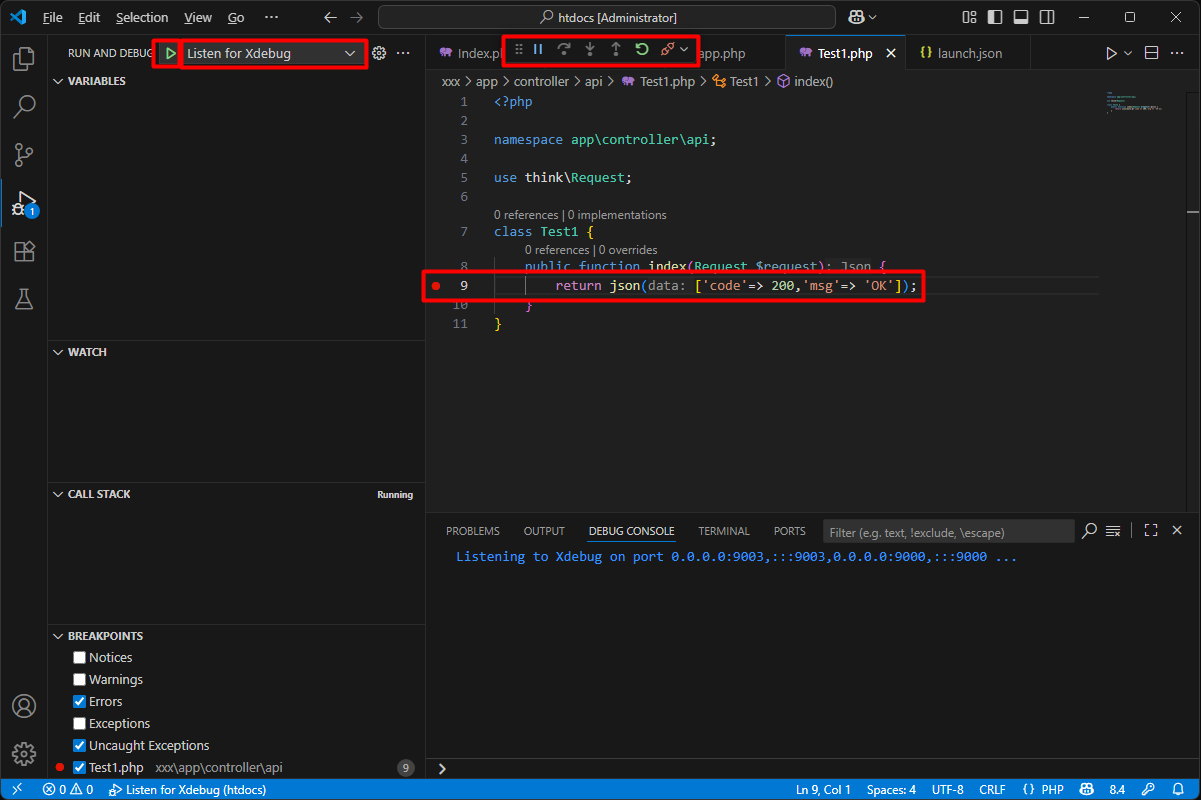Click Listen for Xdebug (htdocs) in status bar
Viewport: 1201px width, 800px height.
point(186,790)
